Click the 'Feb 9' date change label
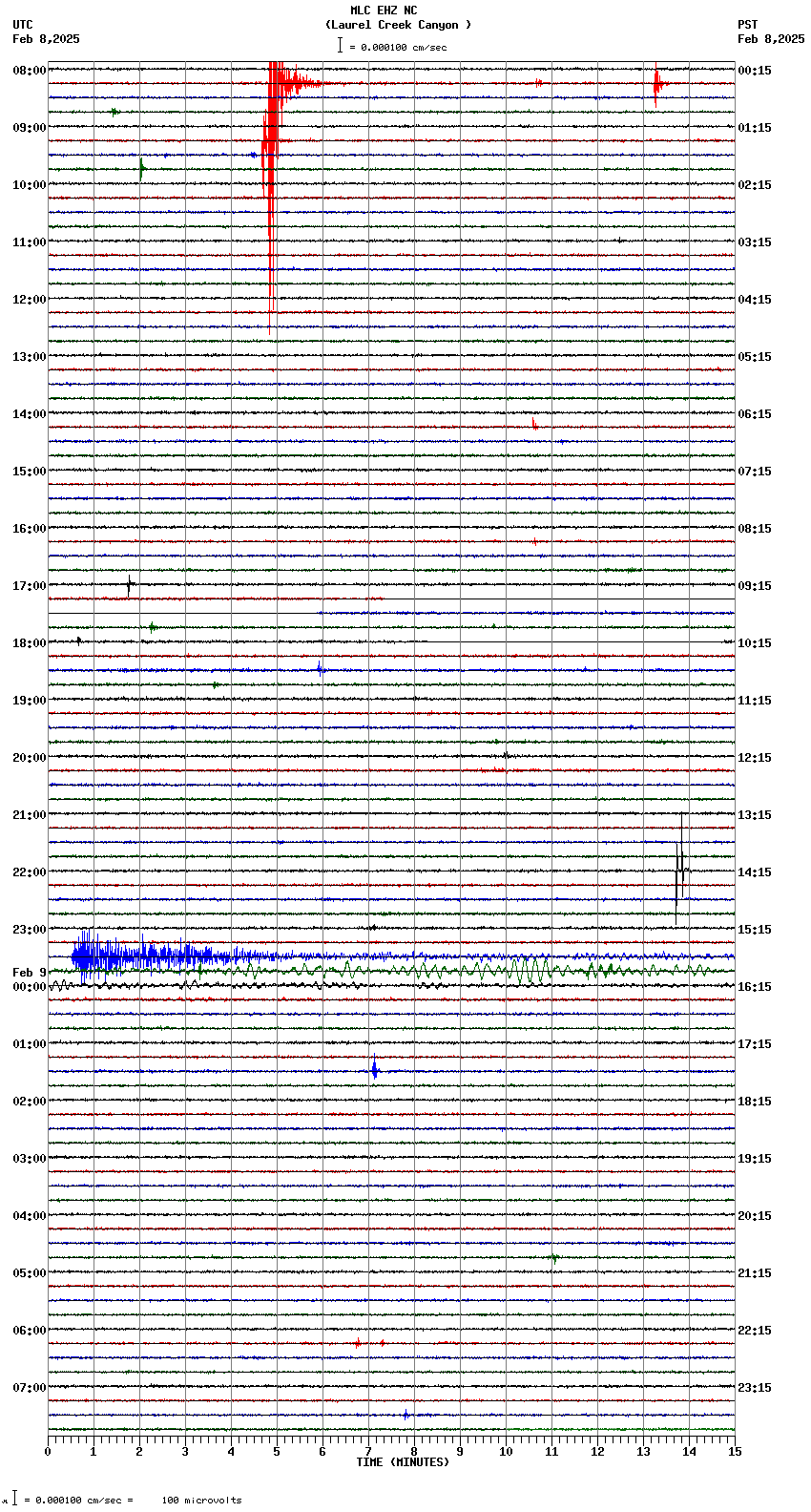 (x=30, y=973)
